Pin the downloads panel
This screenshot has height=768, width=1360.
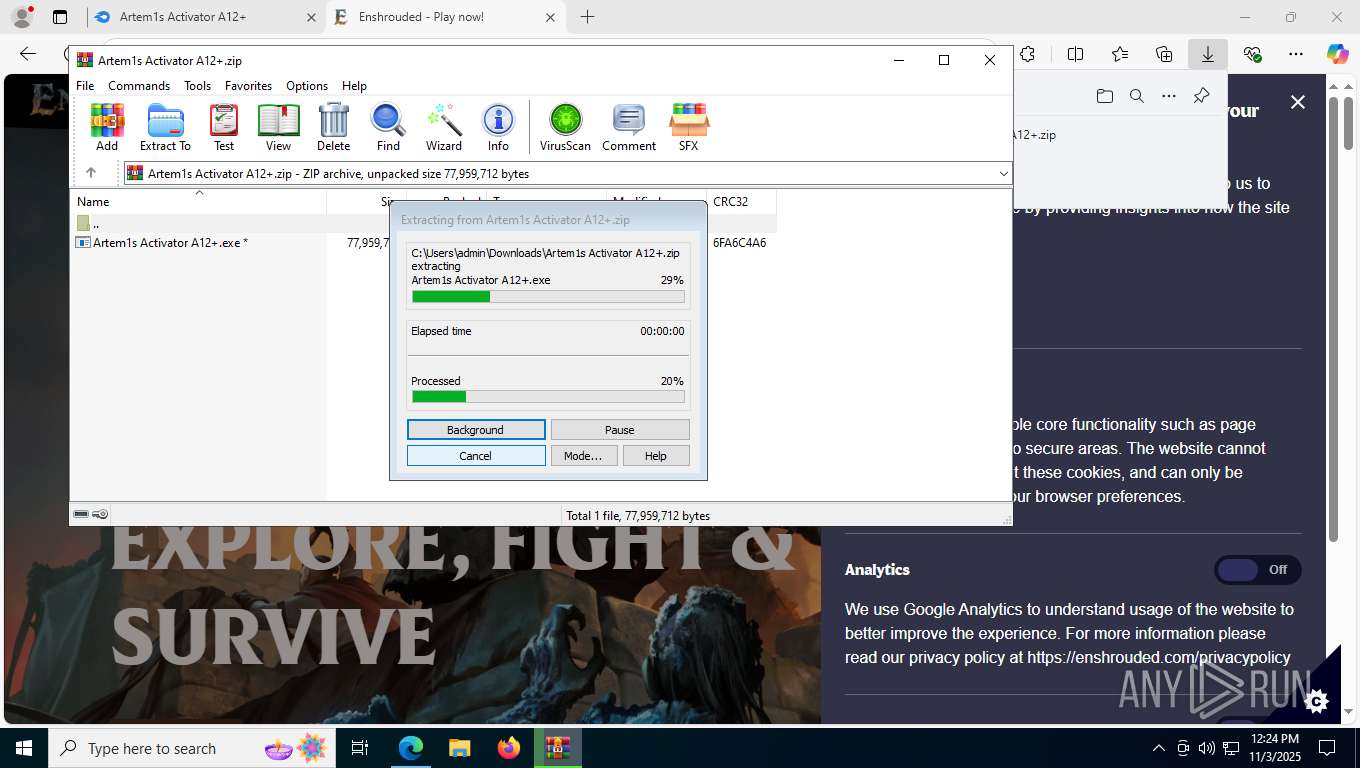pyautogui.click(x=1202, y=96)
